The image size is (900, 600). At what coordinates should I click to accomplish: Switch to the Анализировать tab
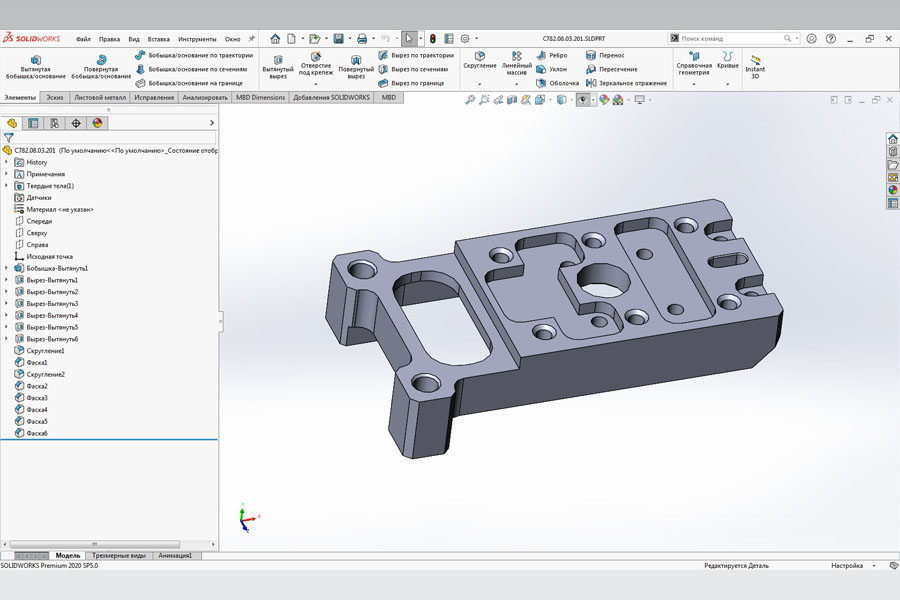coord(205,98)
